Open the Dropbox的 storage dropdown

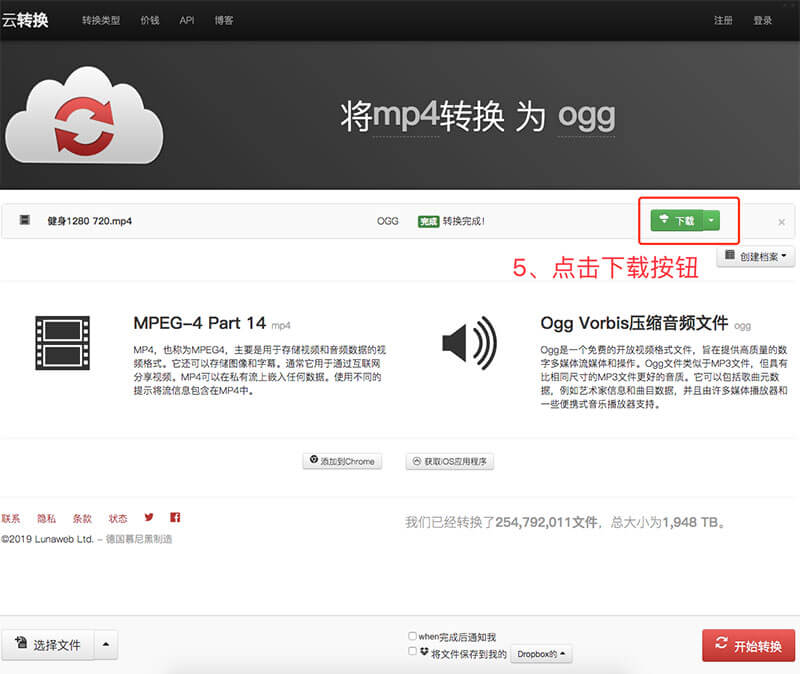click(x=541, y=654)
